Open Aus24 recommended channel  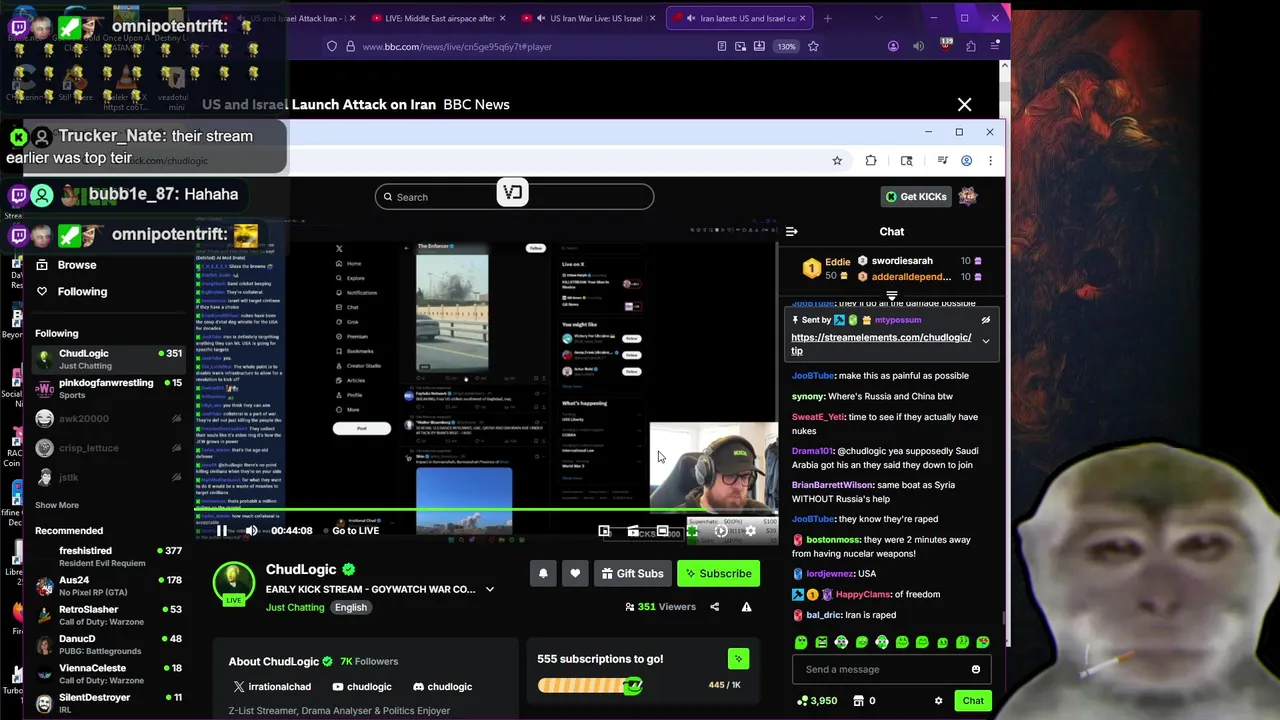coord(109,586)
